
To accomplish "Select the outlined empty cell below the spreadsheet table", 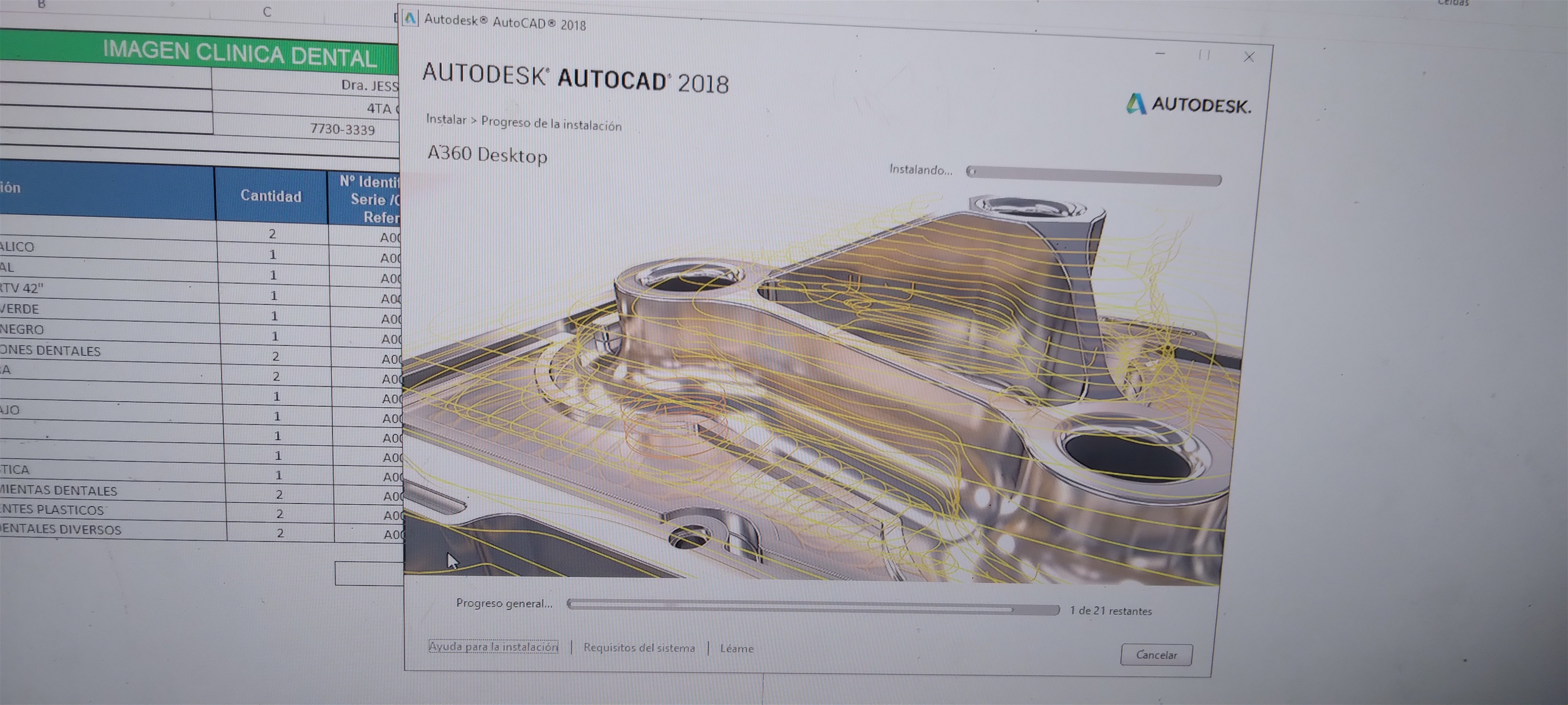I will pyautogui.click(x=369, y=573).
